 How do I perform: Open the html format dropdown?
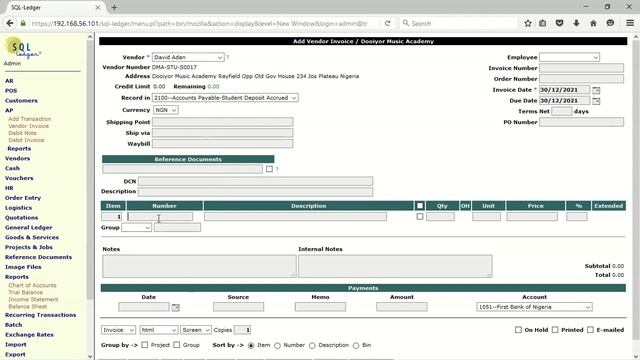pos(158,330)
